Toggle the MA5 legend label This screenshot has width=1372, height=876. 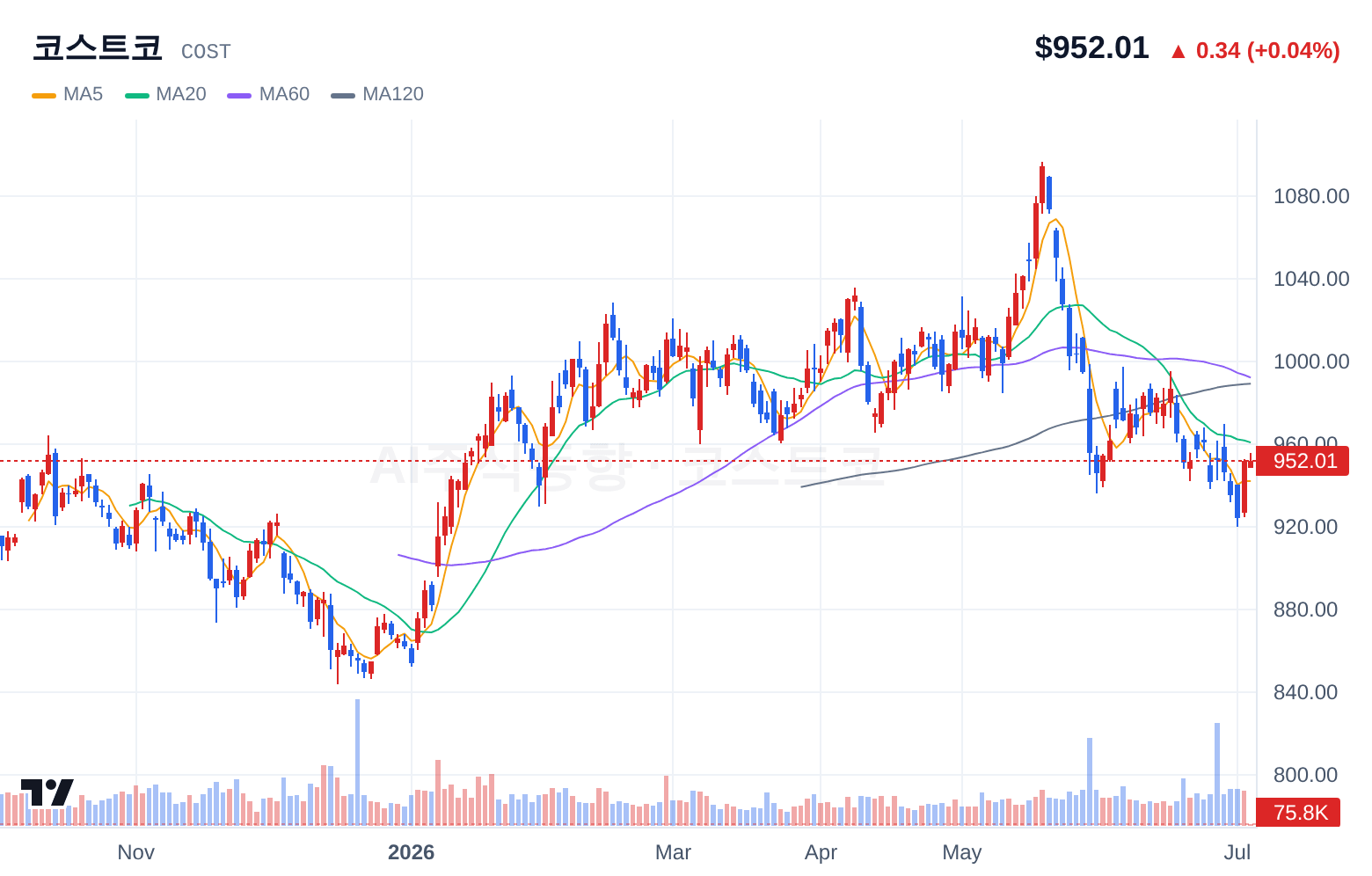point(83,94)
